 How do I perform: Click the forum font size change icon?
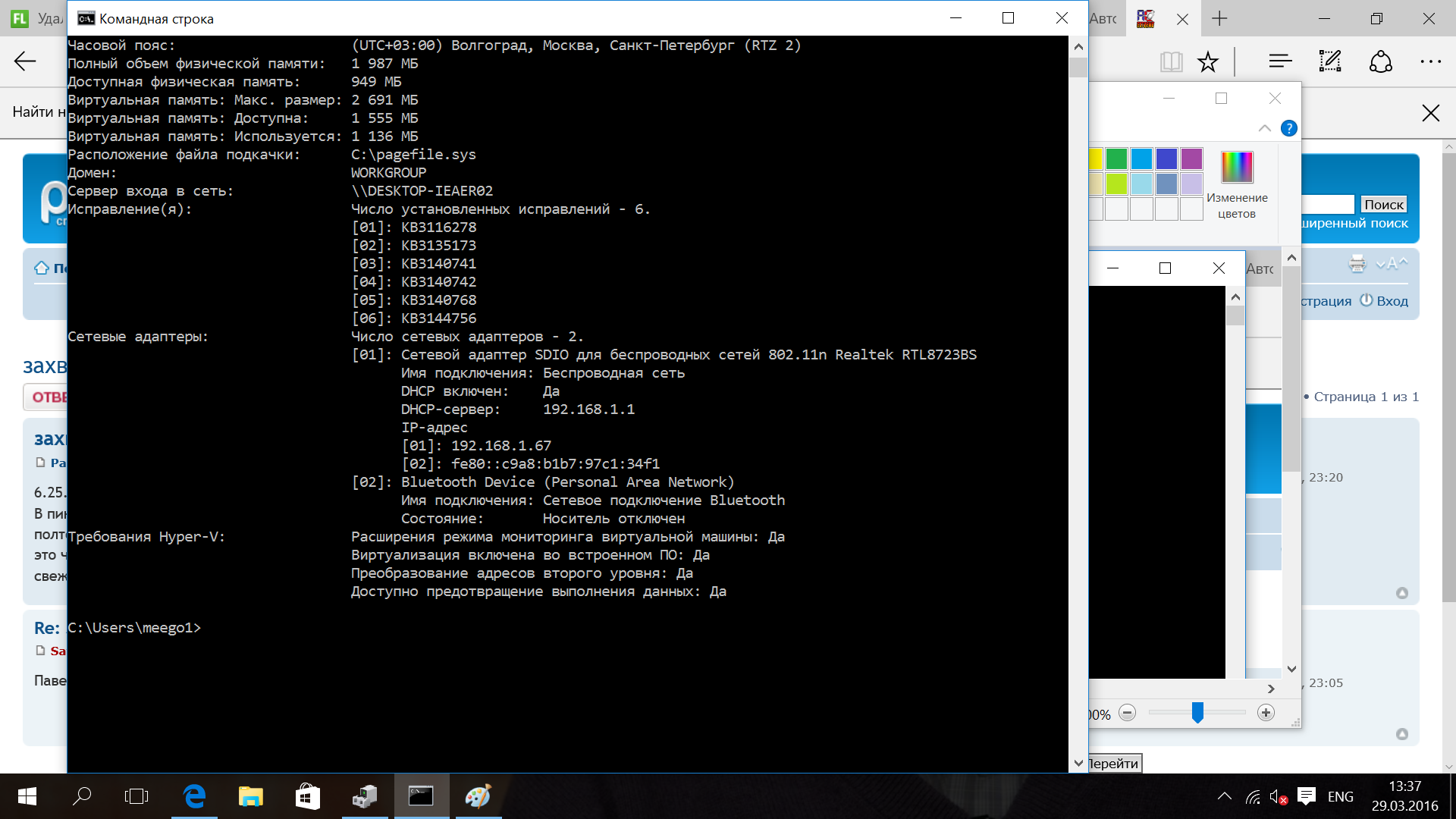[1392, 264]
